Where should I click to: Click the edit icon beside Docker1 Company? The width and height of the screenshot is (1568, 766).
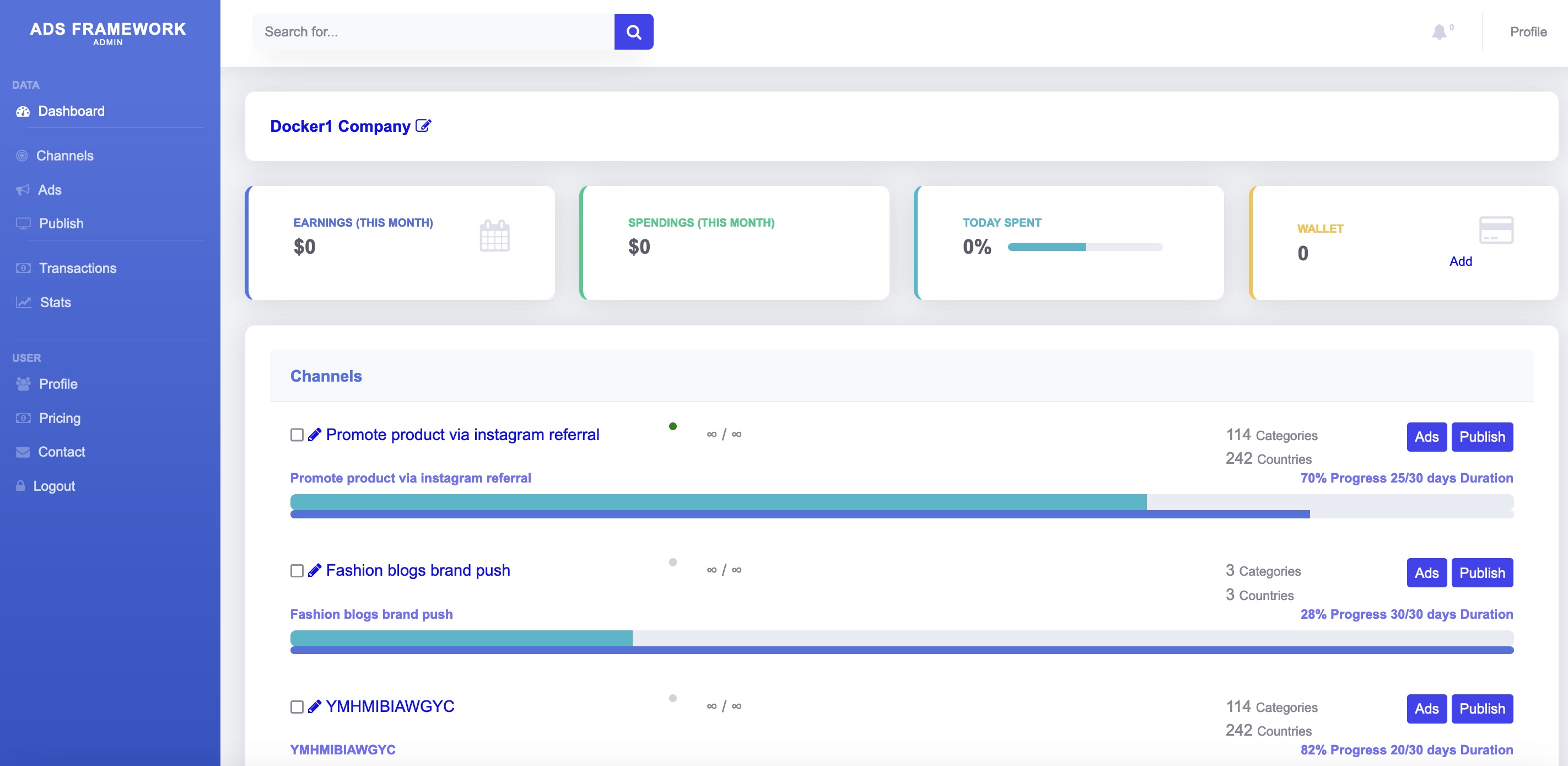tap(423, 126)
